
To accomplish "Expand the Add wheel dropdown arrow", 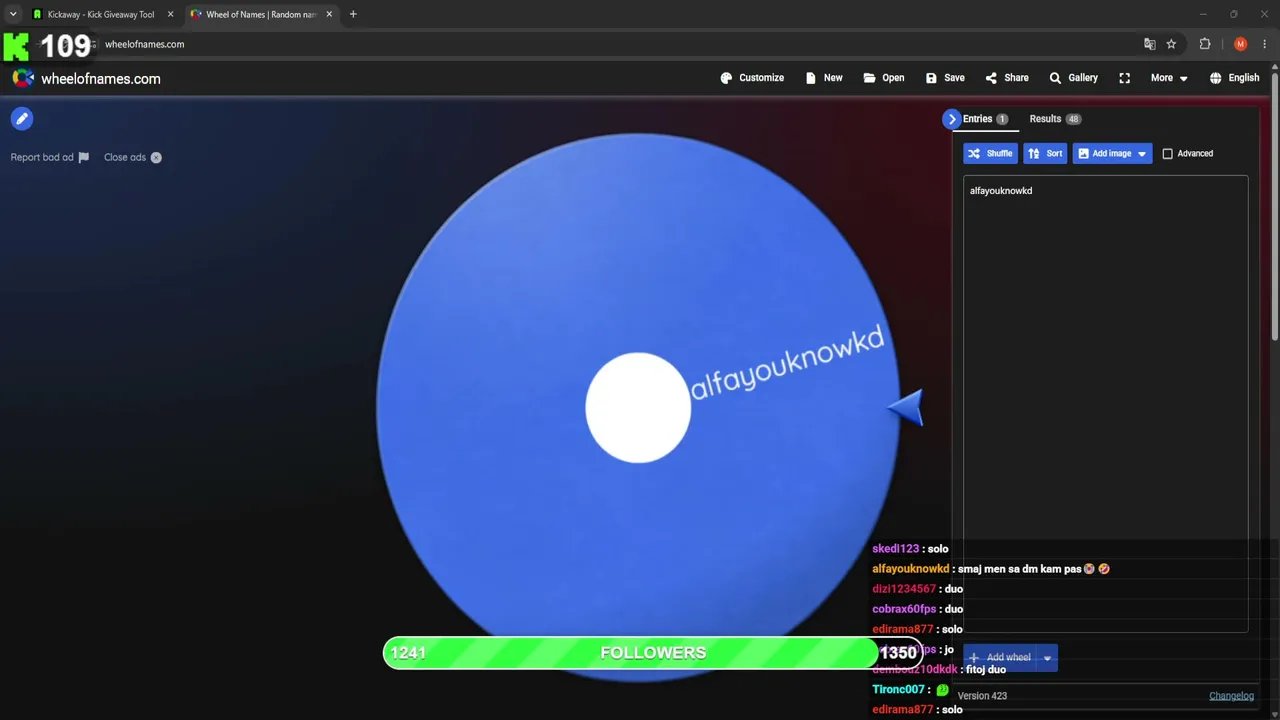I will click(x=1047, y=658).
